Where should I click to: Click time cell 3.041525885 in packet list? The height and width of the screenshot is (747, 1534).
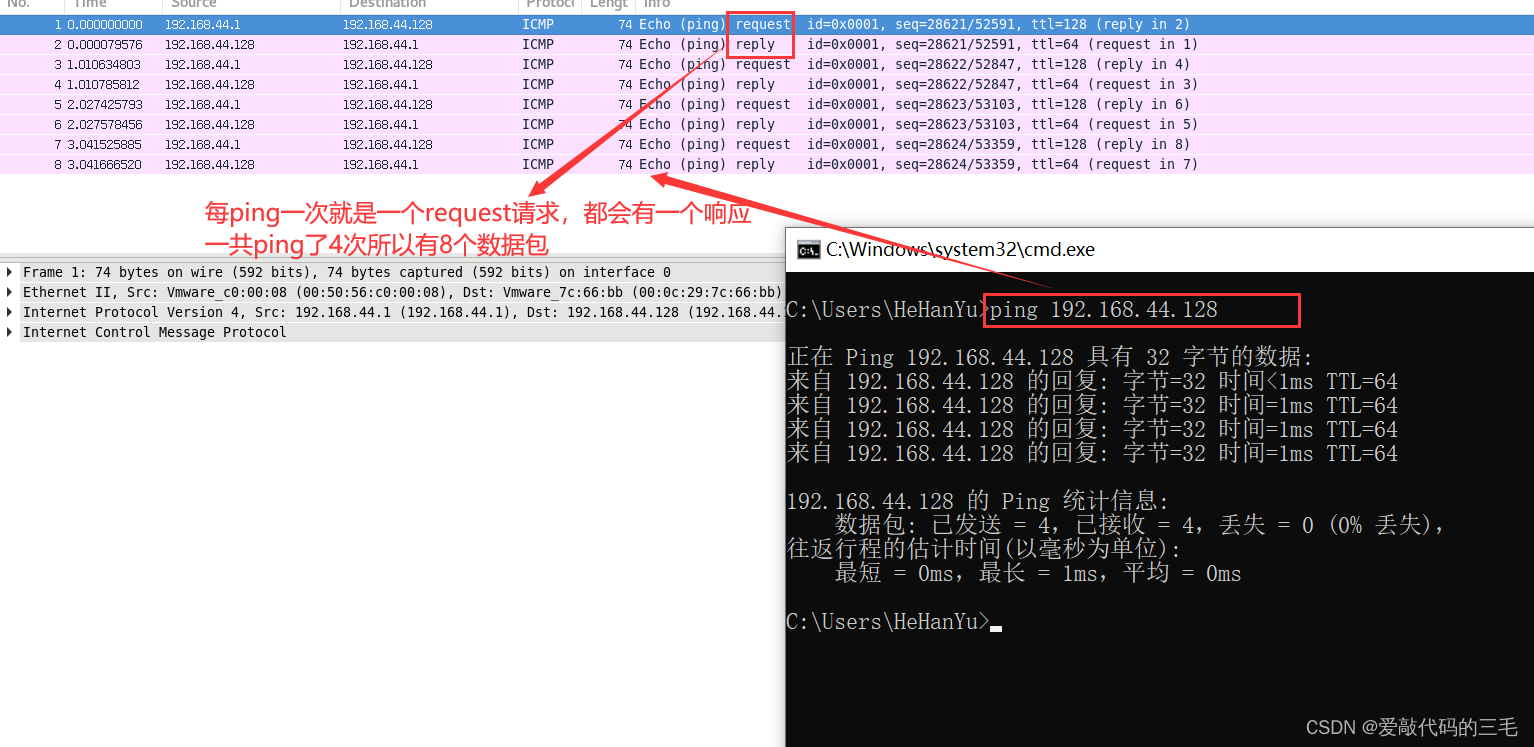tap(105, 144)
